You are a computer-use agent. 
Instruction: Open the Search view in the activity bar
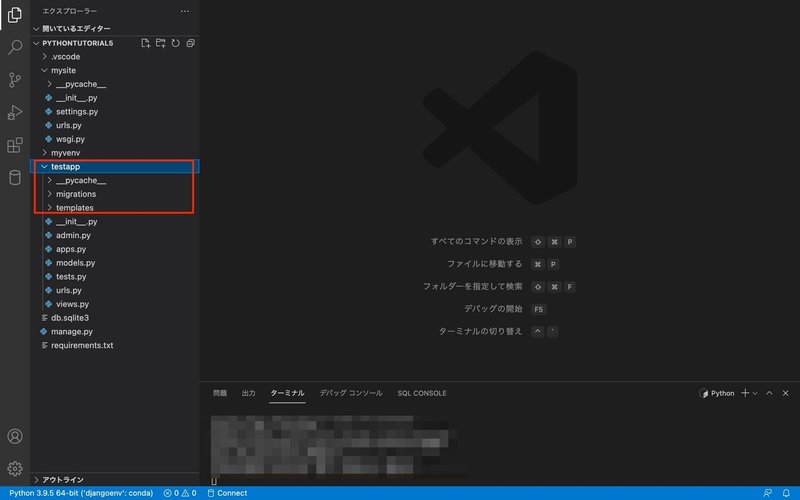click(15, 47)
